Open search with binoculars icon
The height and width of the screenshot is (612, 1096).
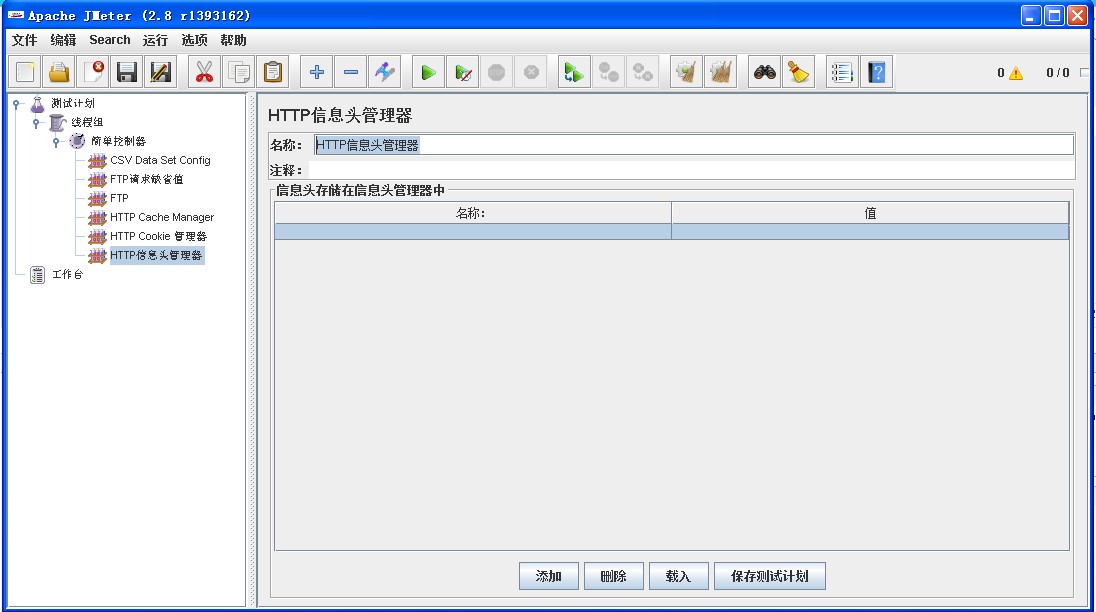point(765,72)
